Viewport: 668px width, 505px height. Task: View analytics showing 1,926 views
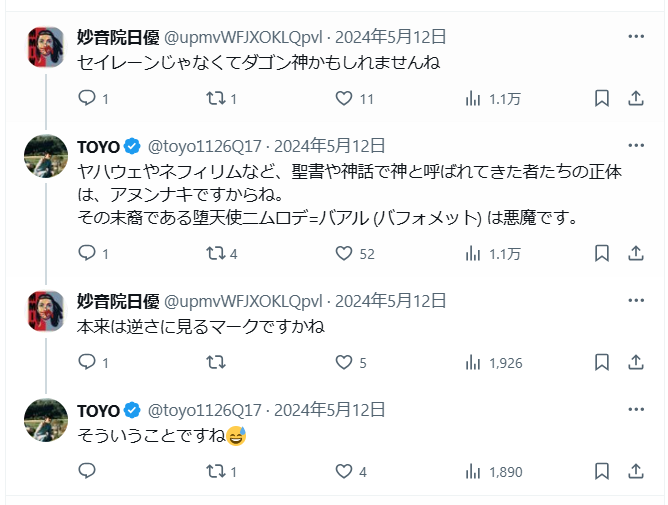coord(473,363)
